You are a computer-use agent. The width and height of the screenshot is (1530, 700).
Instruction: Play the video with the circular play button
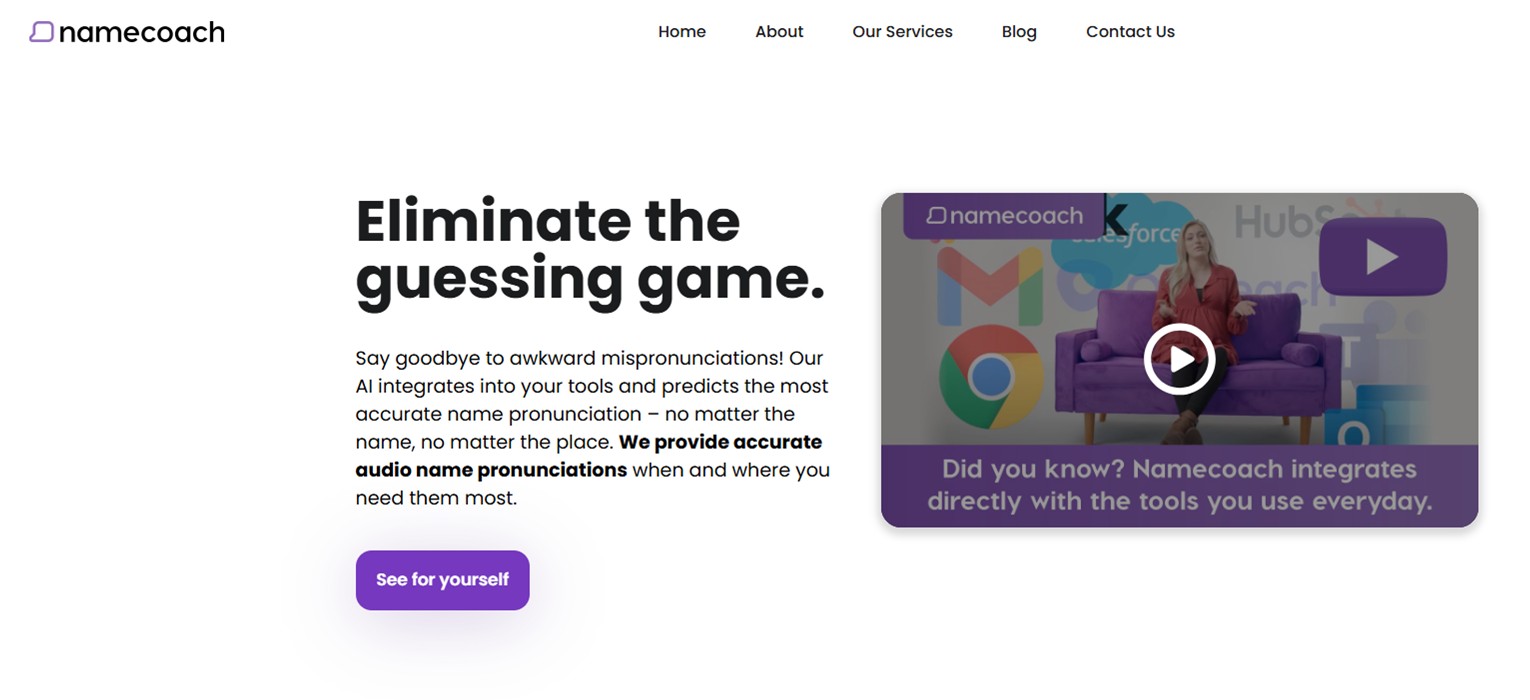[x=1180, y=359]
